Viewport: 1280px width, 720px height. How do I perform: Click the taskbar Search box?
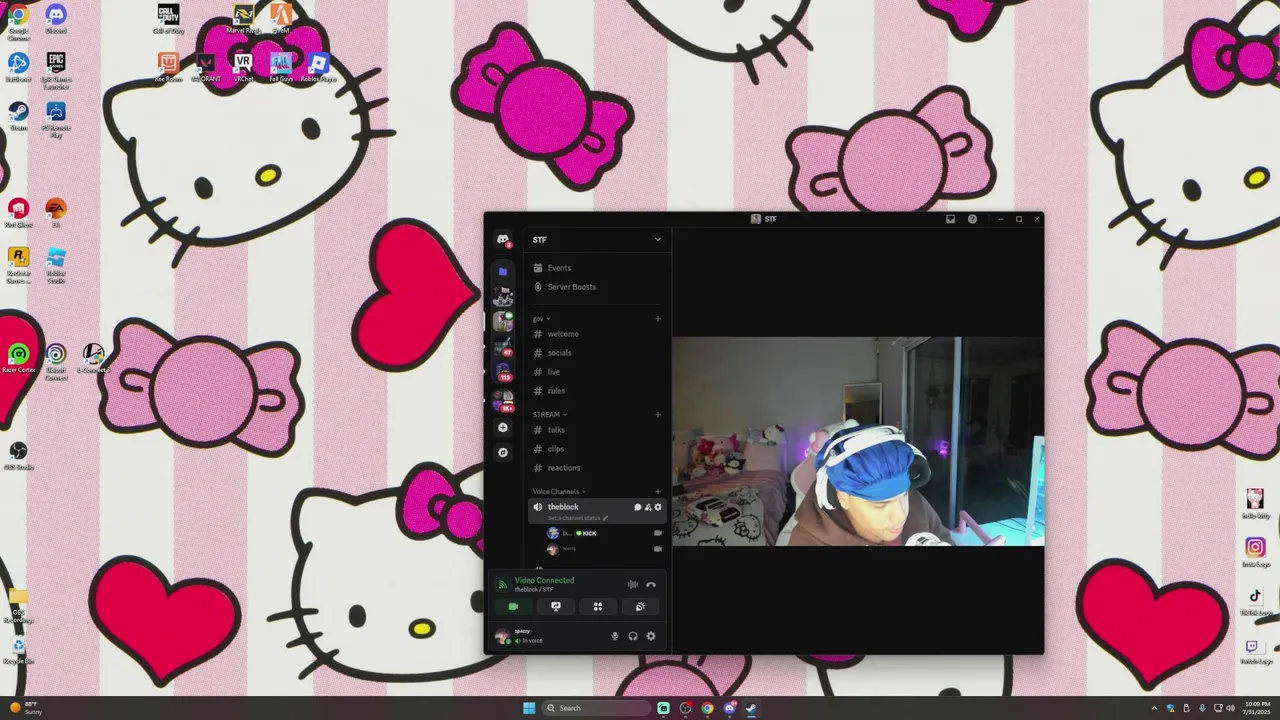[597, 708]
